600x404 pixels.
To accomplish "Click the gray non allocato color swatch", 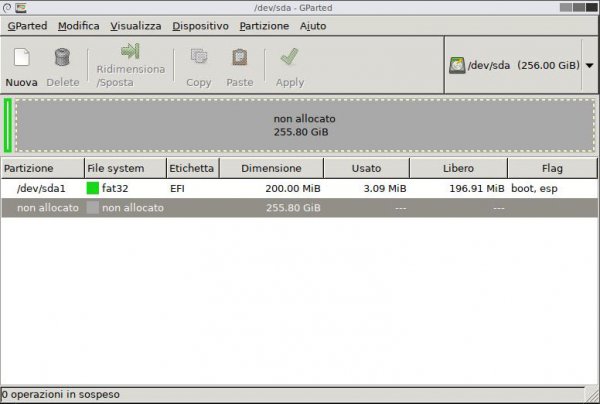I will point(93,208).
